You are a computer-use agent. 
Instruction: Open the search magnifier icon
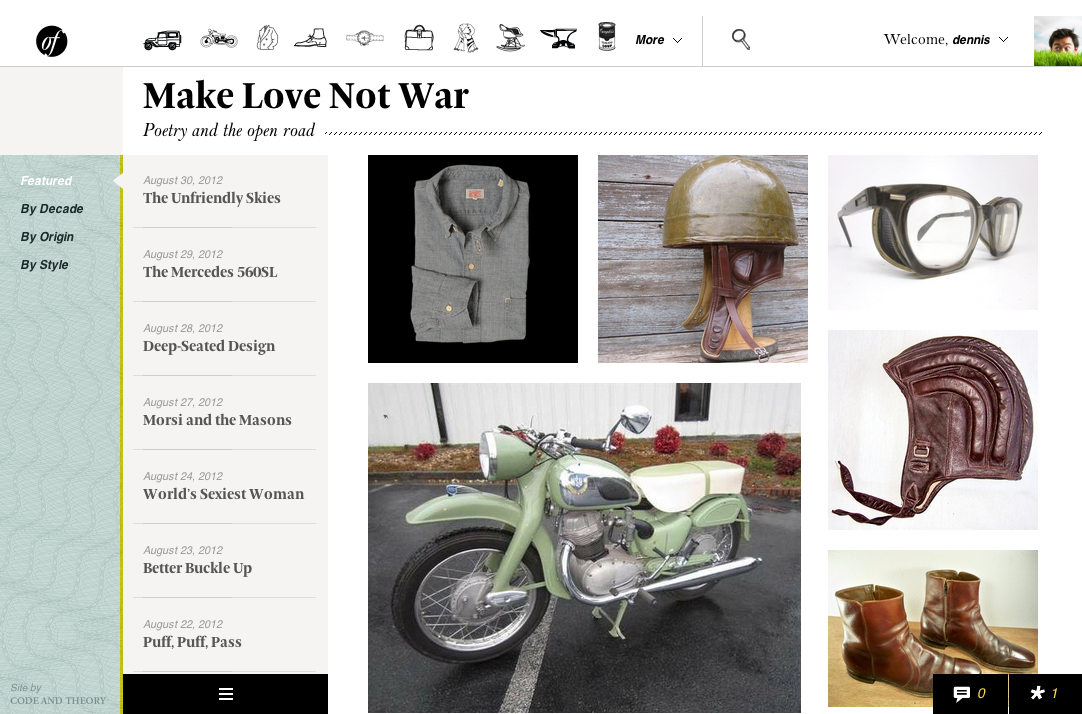tap(740, 39)
